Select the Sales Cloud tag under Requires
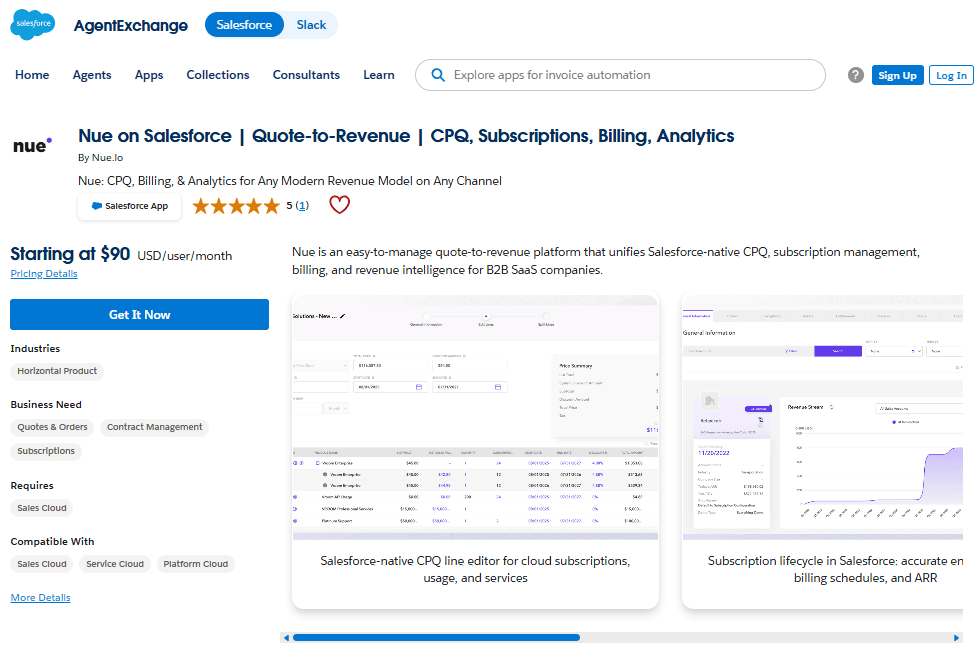This screenshot has height=646, width=977. tap(42, 508)
